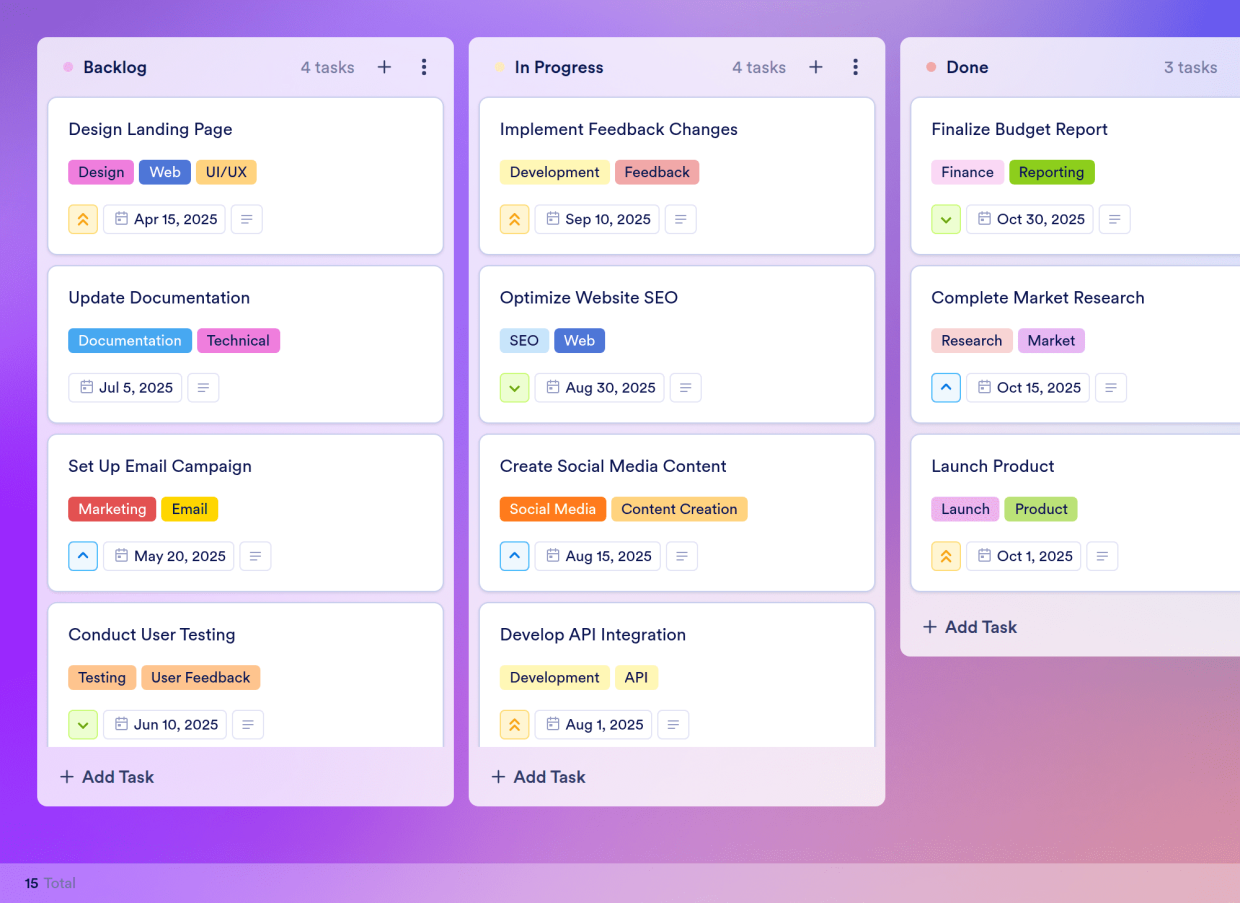
Task: Click priority icon on Develop API Integration
Action: point(514,724)
